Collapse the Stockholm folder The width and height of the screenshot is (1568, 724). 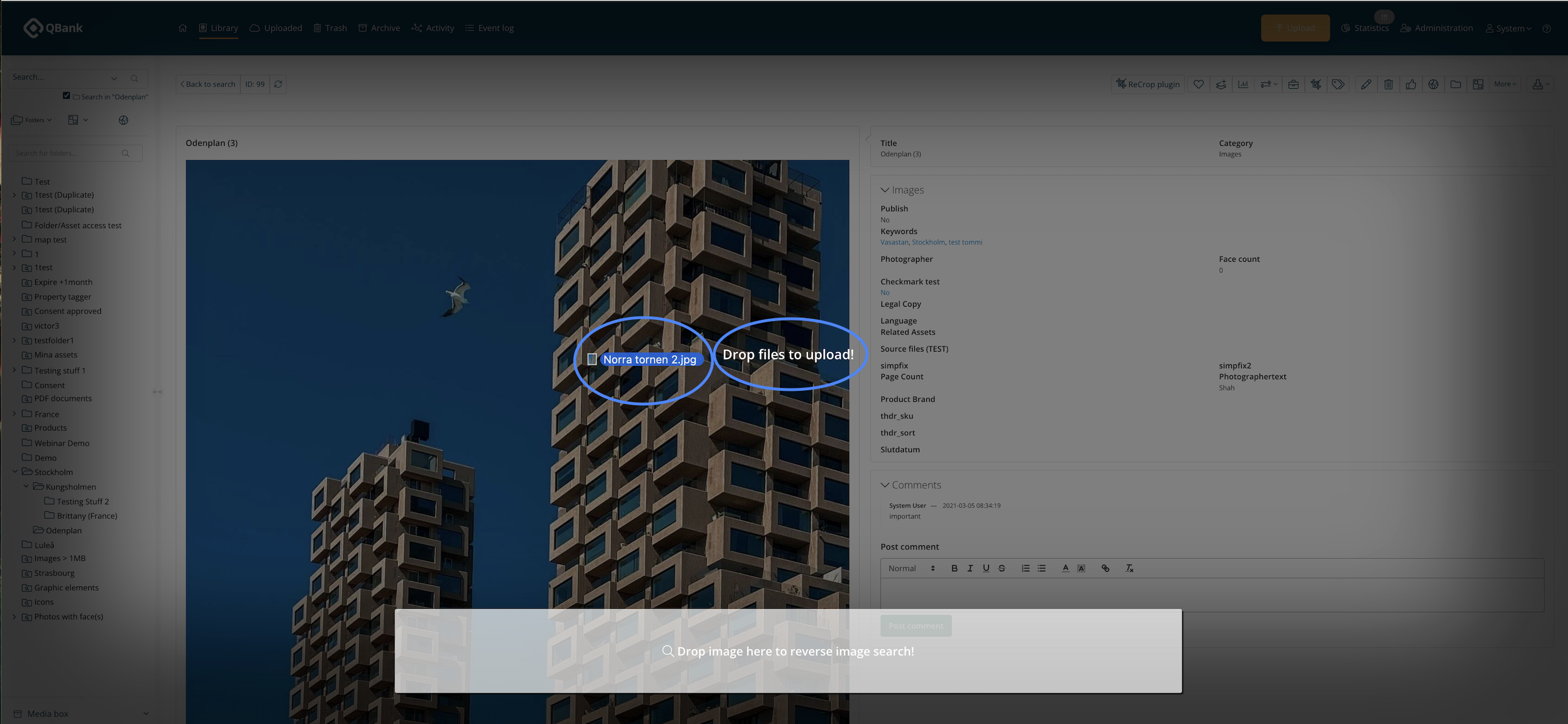coord(14,472)
